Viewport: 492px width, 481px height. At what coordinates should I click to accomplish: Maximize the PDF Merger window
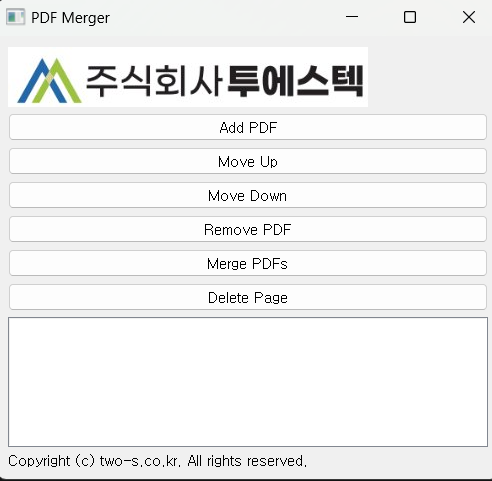410,17
